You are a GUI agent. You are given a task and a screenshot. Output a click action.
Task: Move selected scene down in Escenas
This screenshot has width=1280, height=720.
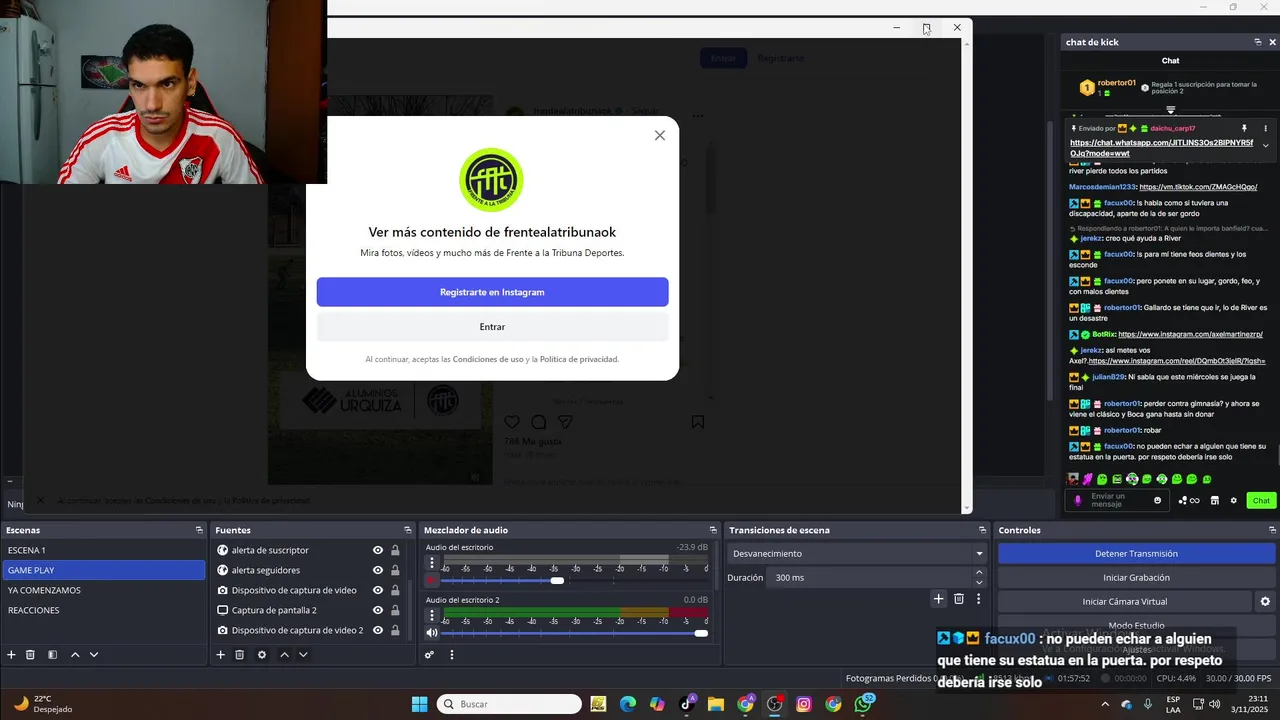(x=94, y=655)
